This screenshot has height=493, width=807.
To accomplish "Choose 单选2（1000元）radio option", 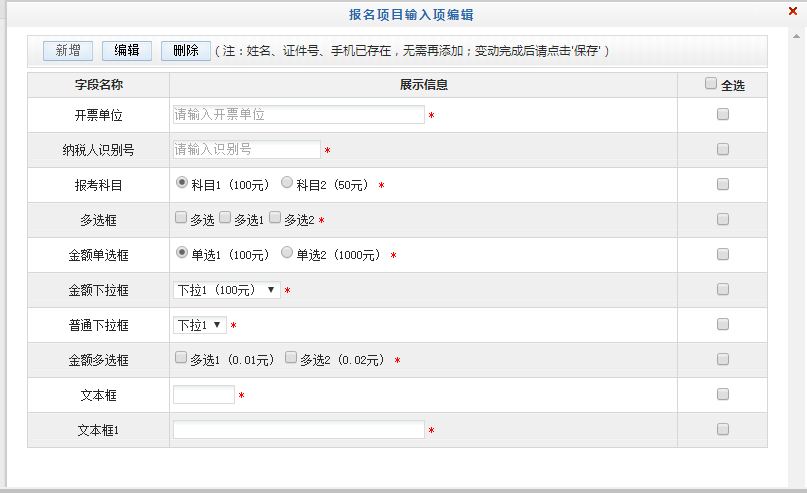I will (x=287, y=253).
